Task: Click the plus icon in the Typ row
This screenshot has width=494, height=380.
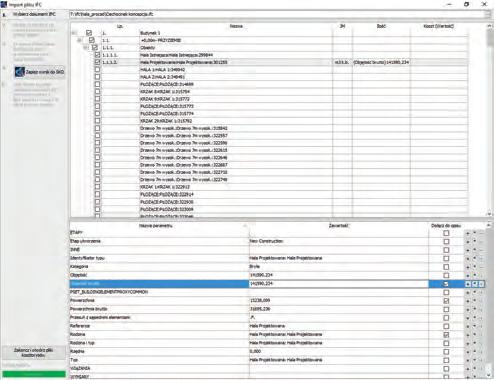Action: (x=468, y=361)
